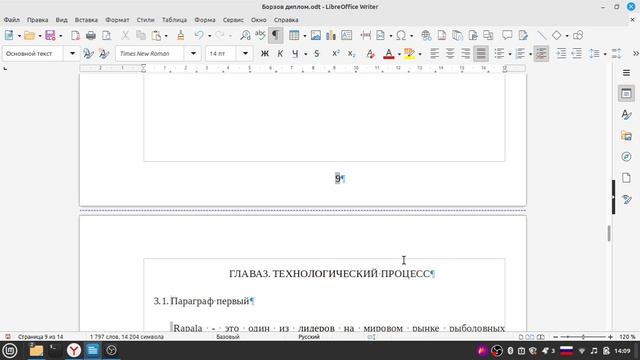Export directly as PDF
The image size is (640, 360).
(x=75, y=36)
